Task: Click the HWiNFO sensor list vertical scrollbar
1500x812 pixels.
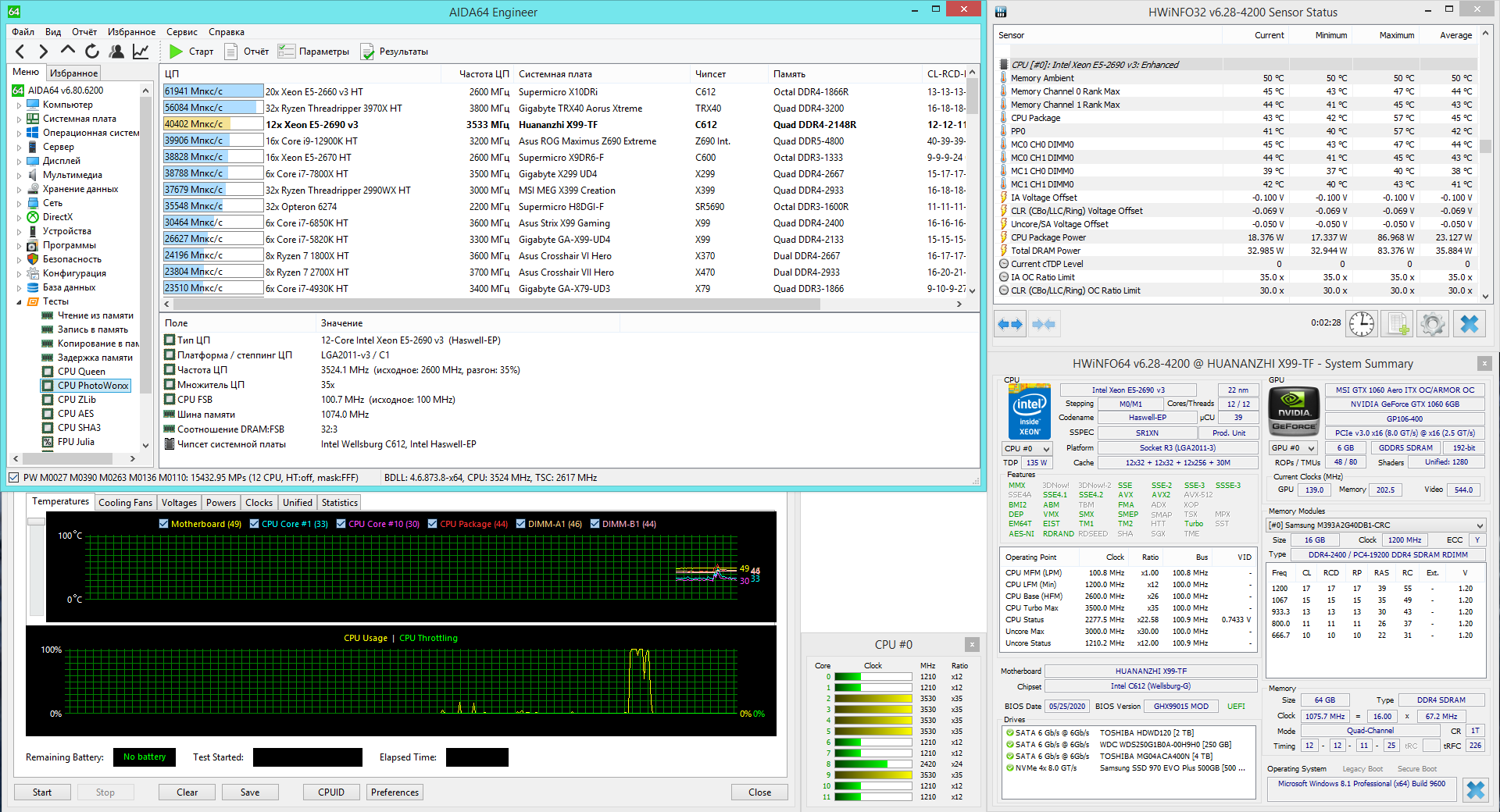Action: [x=1485, y=147]
